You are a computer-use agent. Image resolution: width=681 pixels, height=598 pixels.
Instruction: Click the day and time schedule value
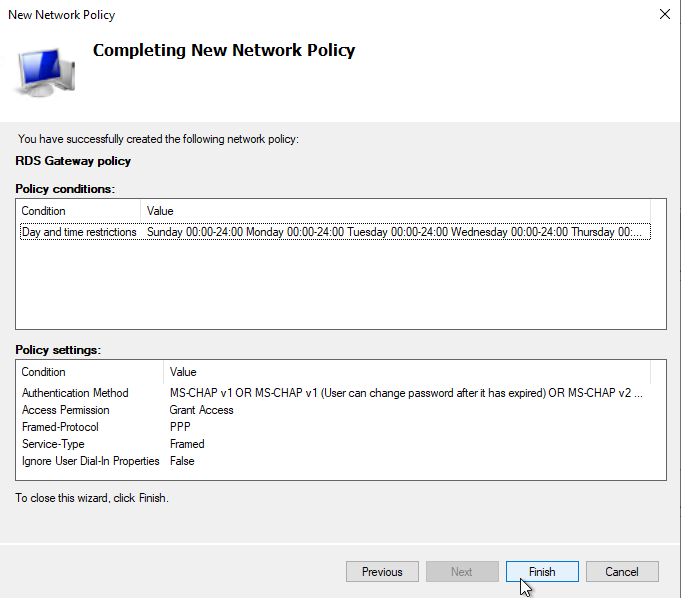397,232
